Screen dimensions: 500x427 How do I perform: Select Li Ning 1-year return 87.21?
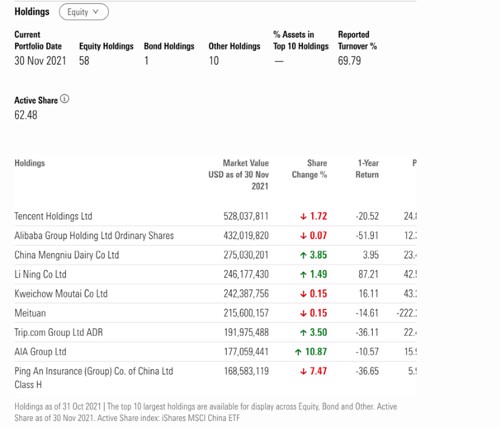coord(368,274)
